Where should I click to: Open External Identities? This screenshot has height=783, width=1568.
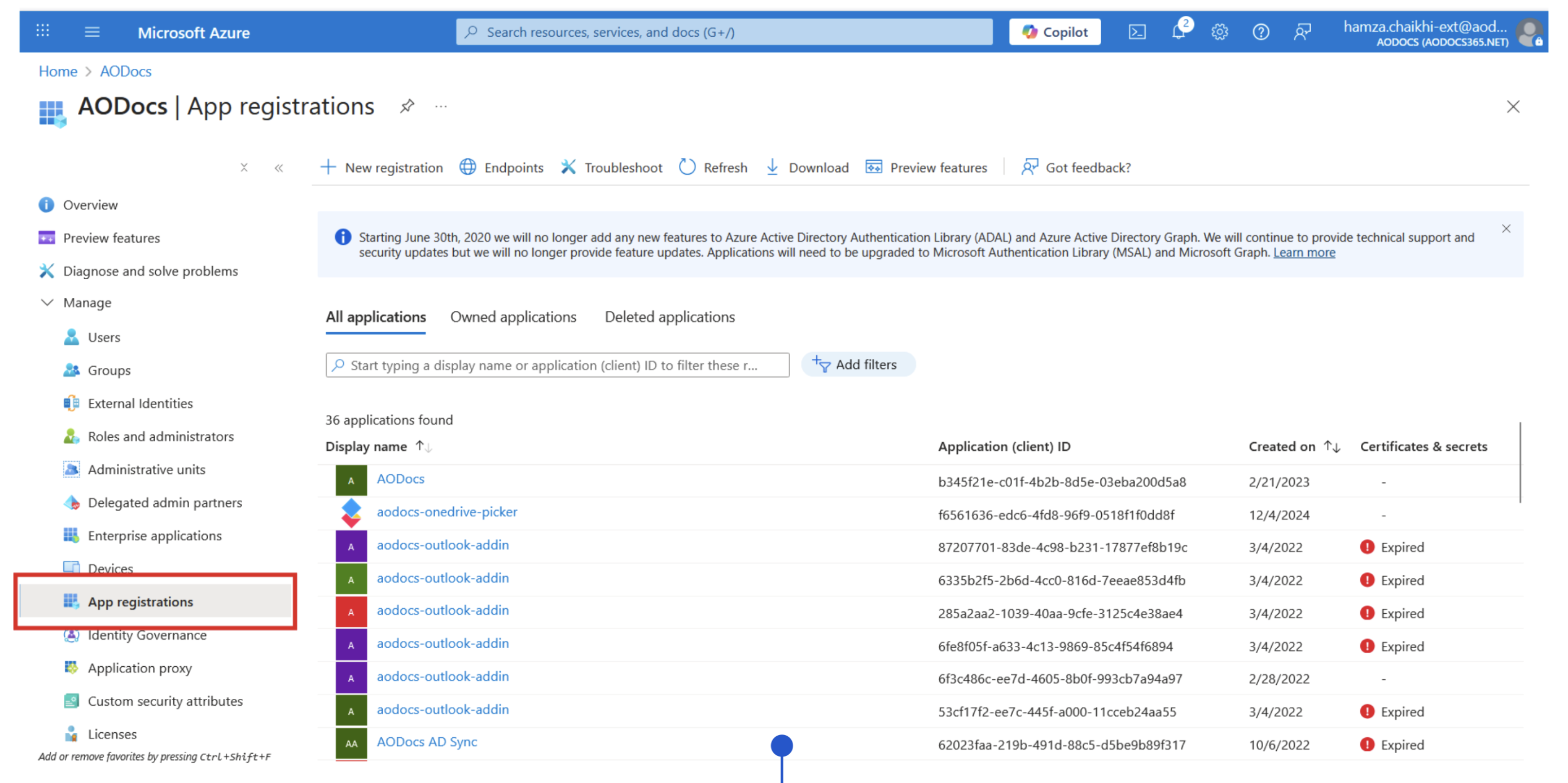tap(140, 403)
